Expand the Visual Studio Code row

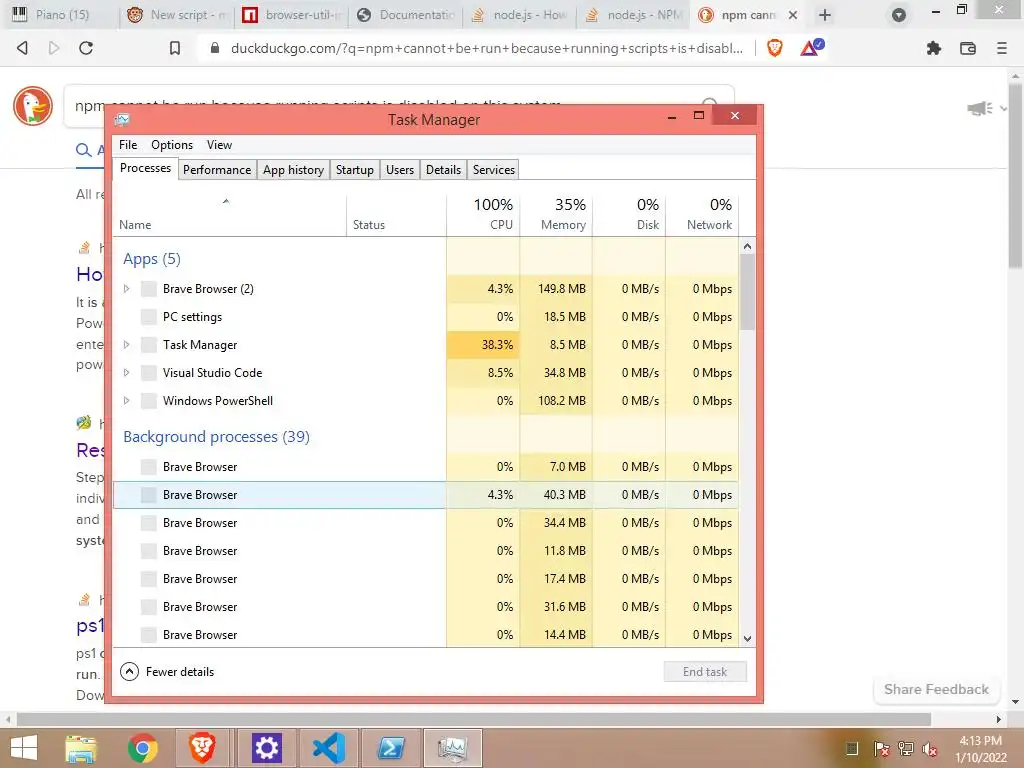tap(127, 373)
